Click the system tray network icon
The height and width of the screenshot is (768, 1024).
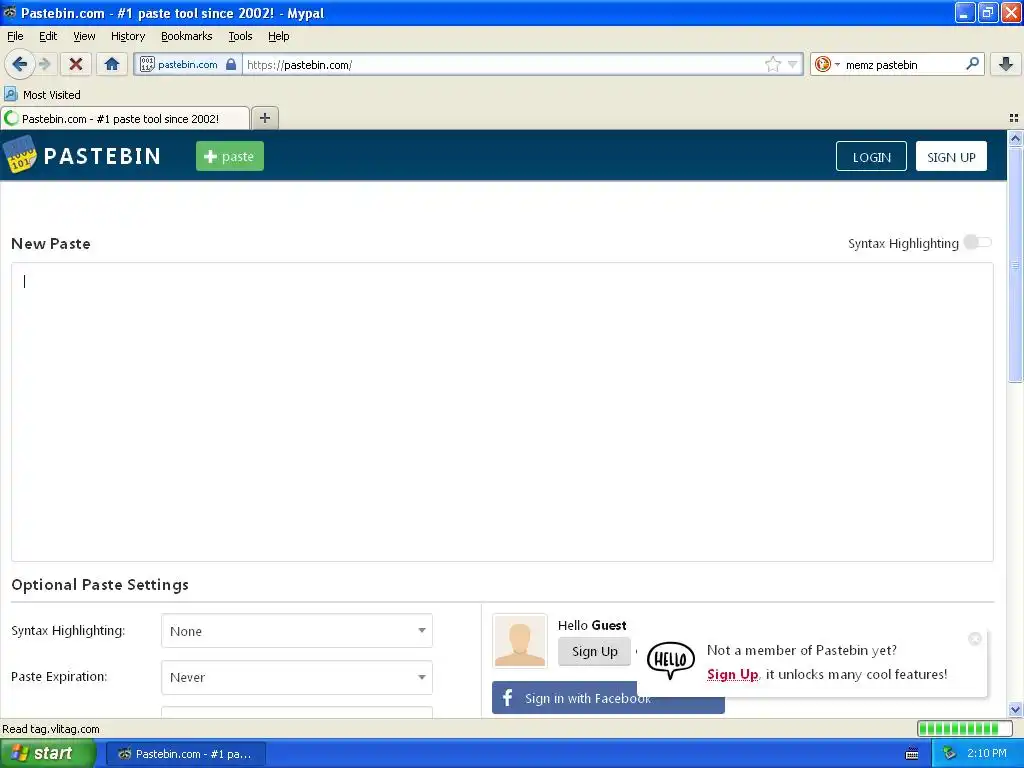point(950,754)
